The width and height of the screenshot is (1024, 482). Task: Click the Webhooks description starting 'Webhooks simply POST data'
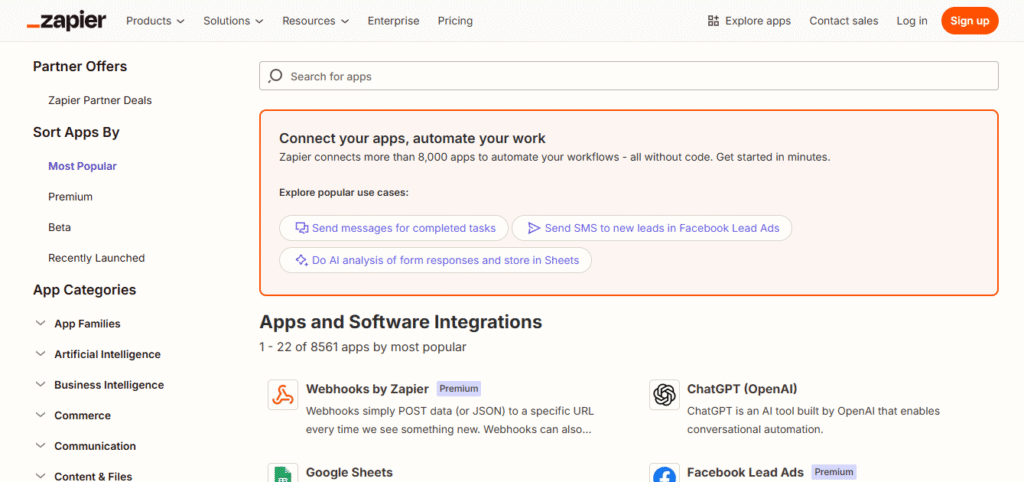click(x=450, y=421)
